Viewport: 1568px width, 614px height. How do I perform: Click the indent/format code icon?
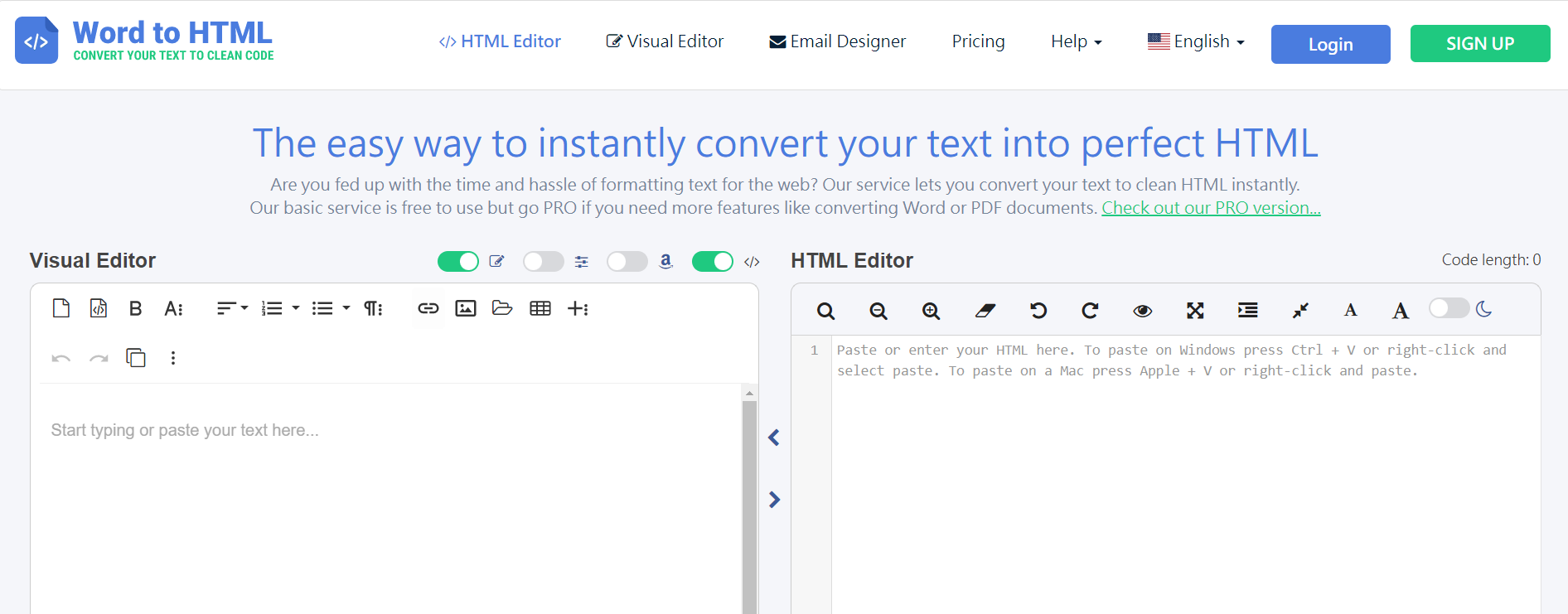tap(1248, 311)
